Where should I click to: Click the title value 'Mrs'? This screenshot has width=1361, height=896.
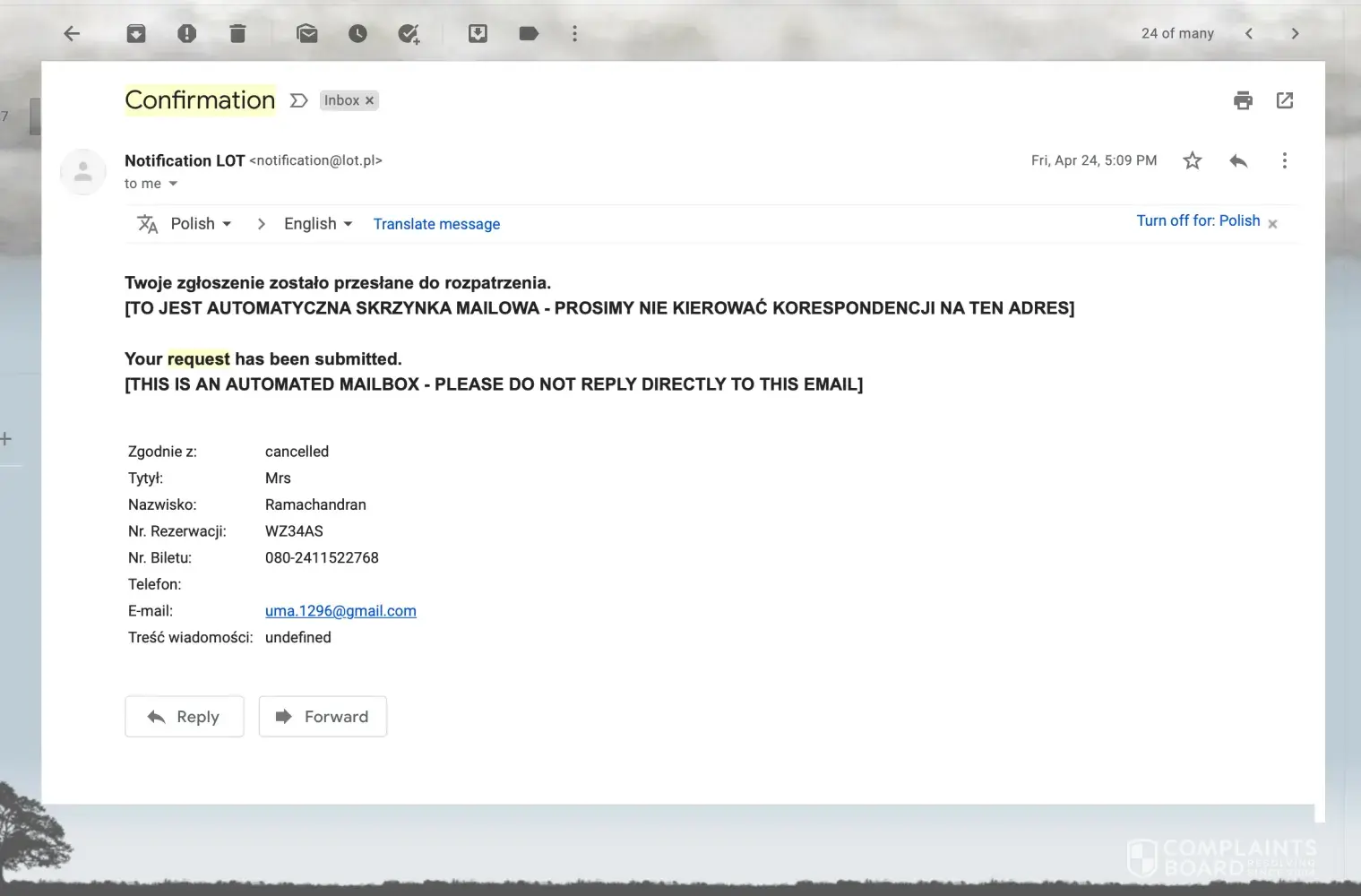(278, 478)
